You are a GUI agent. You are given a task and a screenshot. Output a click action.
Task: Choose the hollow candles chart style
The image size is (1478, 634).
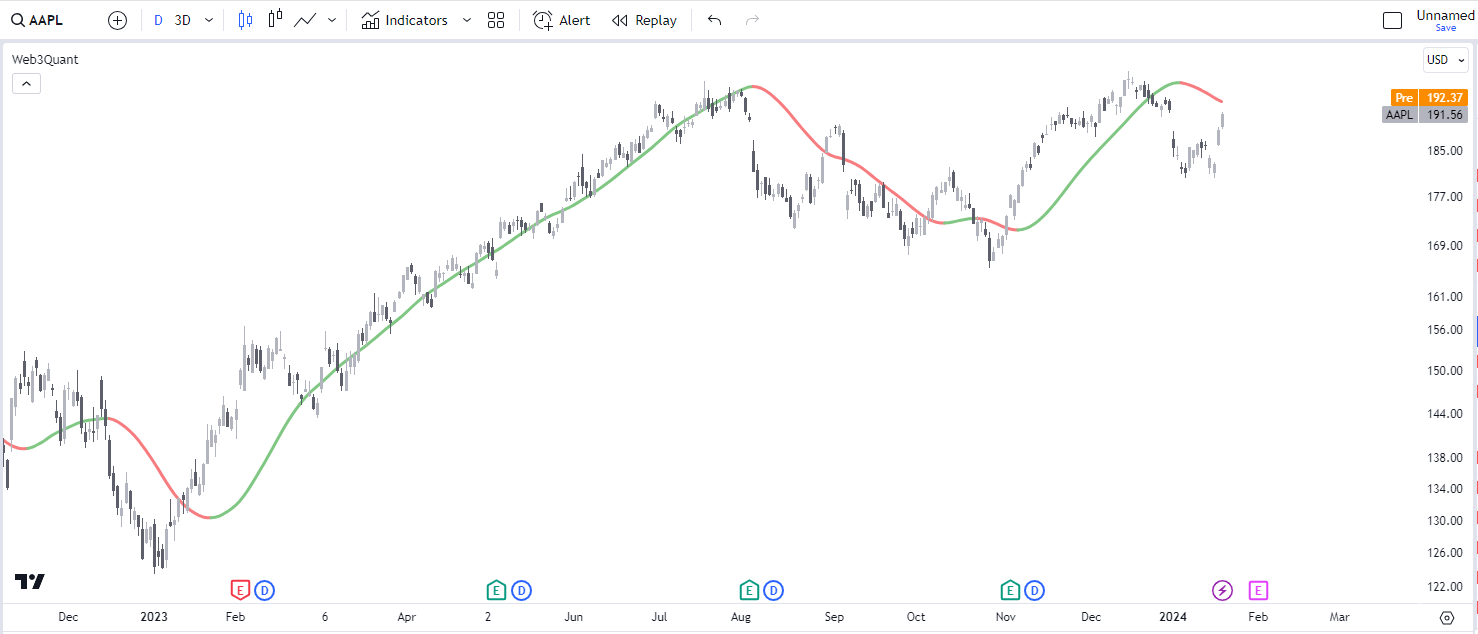pyautogui.click(x=276, y=20)
